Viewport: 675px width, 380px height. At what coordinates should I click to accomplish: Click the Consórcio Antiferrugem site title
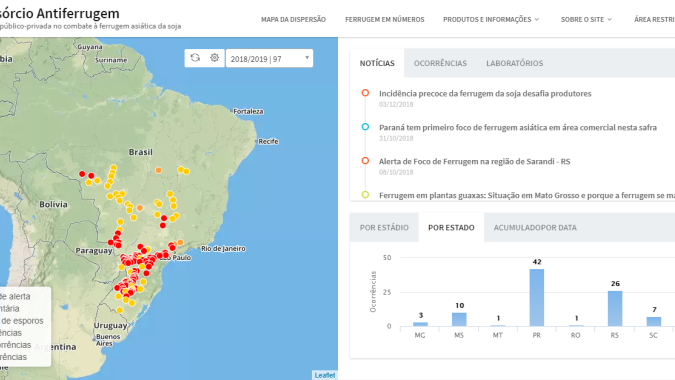(60, 13)
